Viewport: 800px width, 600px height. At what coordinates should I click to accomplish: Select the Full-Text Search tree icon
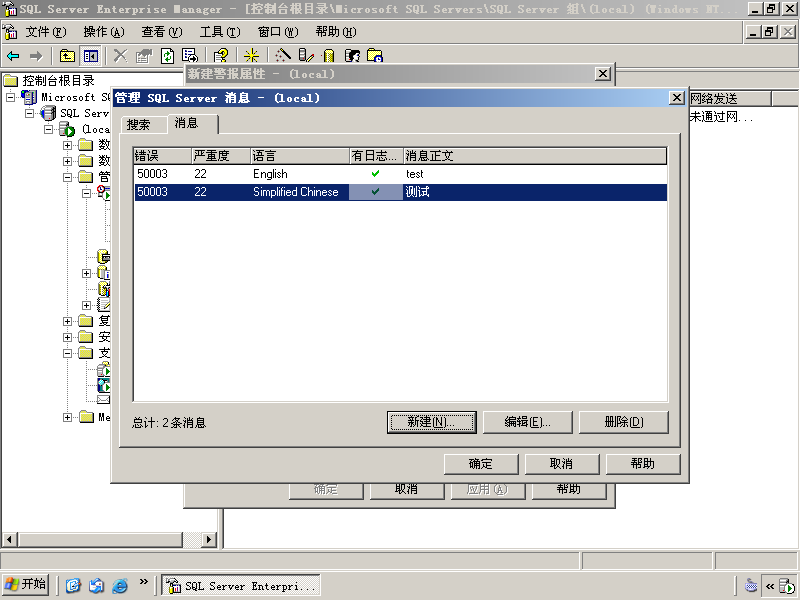(104, 385)
